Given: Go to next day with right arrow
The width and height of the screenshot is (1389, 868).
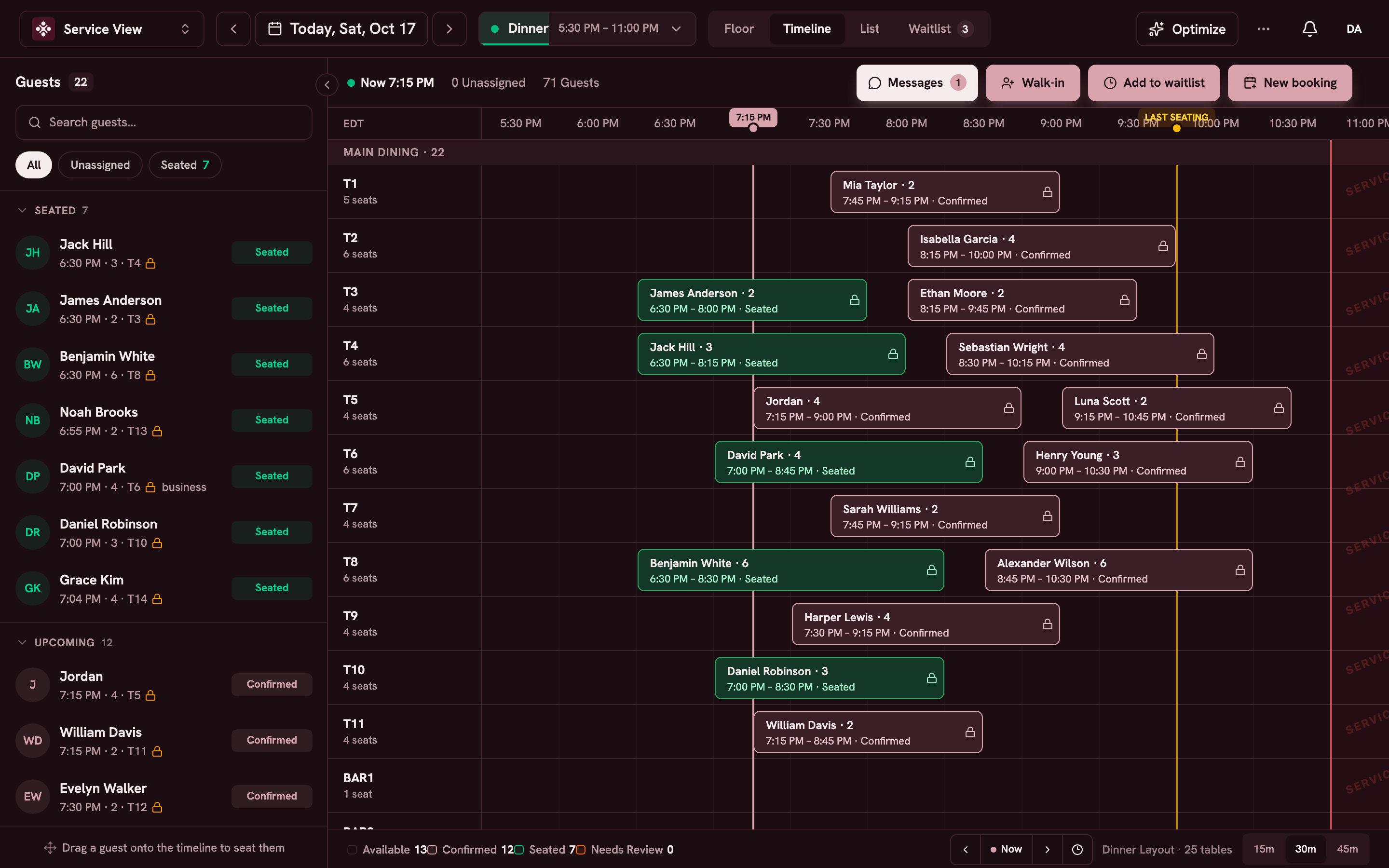Looking at the screenshot, I should click(x=449, y=29).
